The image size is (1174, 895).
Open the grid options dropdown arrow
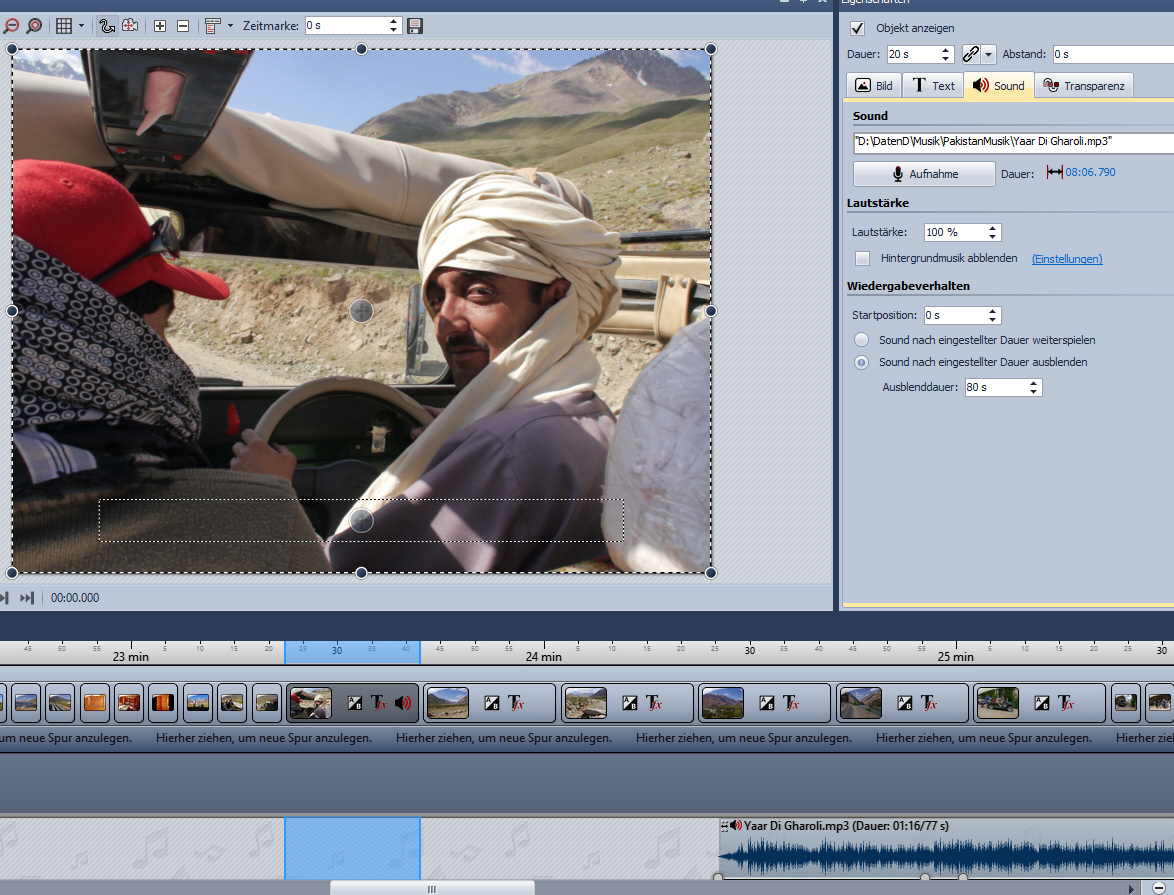pyautogui.click(x=81, y=26)
